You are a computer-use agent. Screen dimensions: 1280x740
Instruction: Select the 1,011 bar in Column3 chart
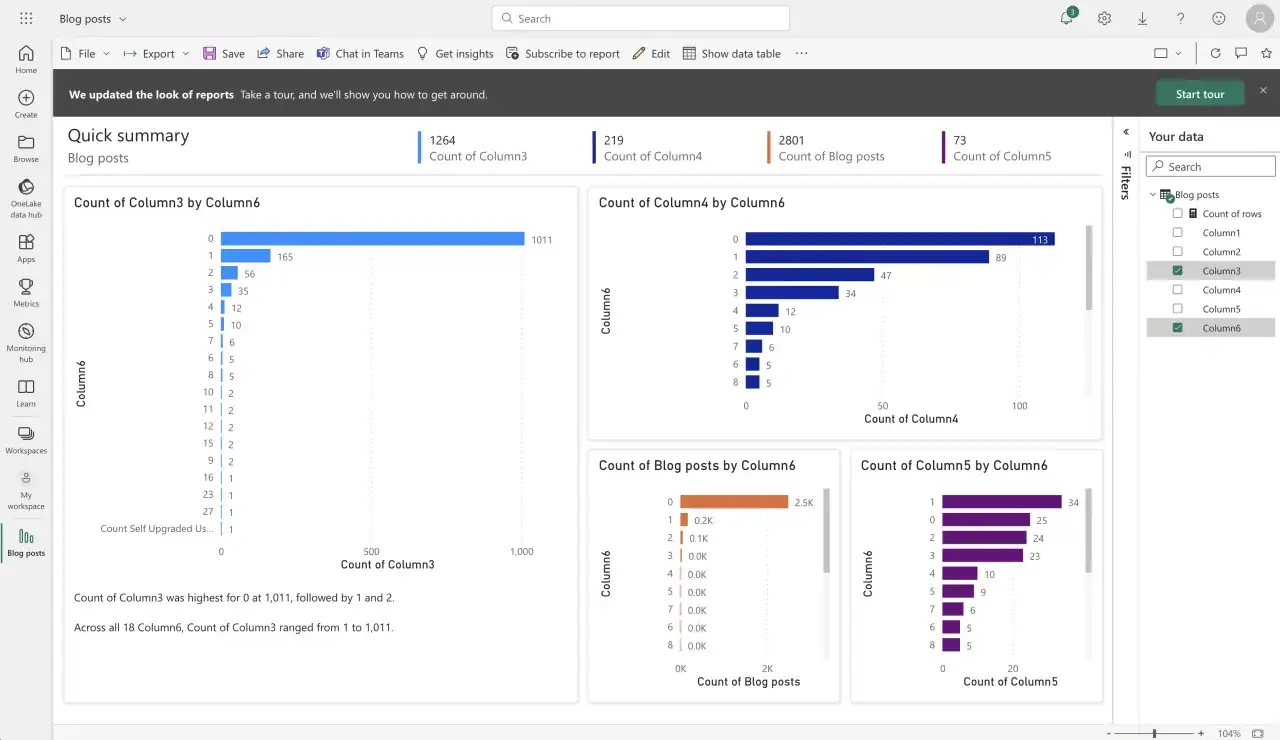372,239
